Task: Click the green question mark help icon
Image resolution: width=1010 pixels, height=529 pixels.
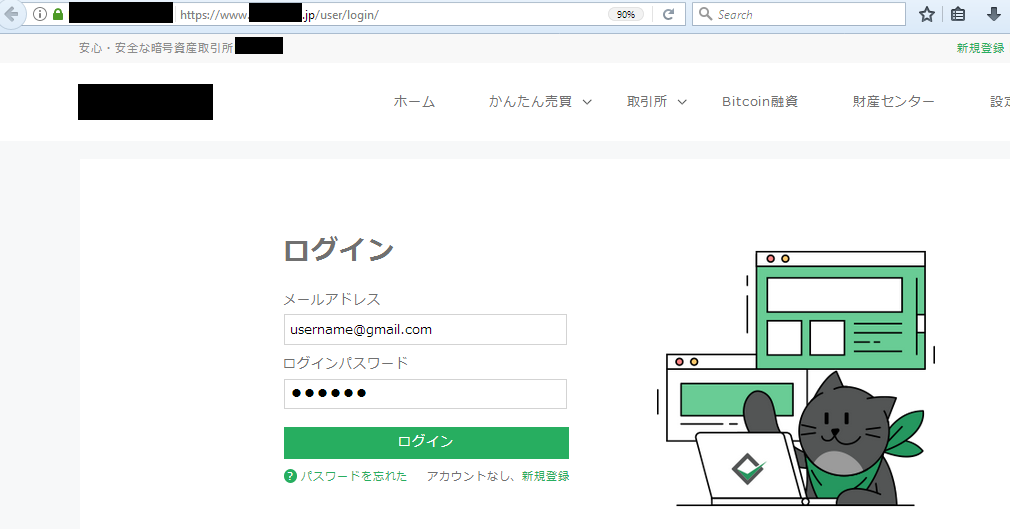Action: [290, 477]
